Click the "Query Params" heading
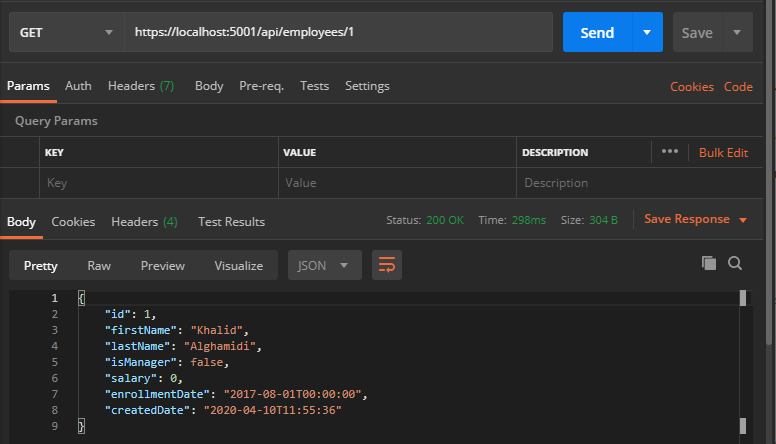Image resolution: width=776 pixels, height=444 pixels. (x=56, y=121)
